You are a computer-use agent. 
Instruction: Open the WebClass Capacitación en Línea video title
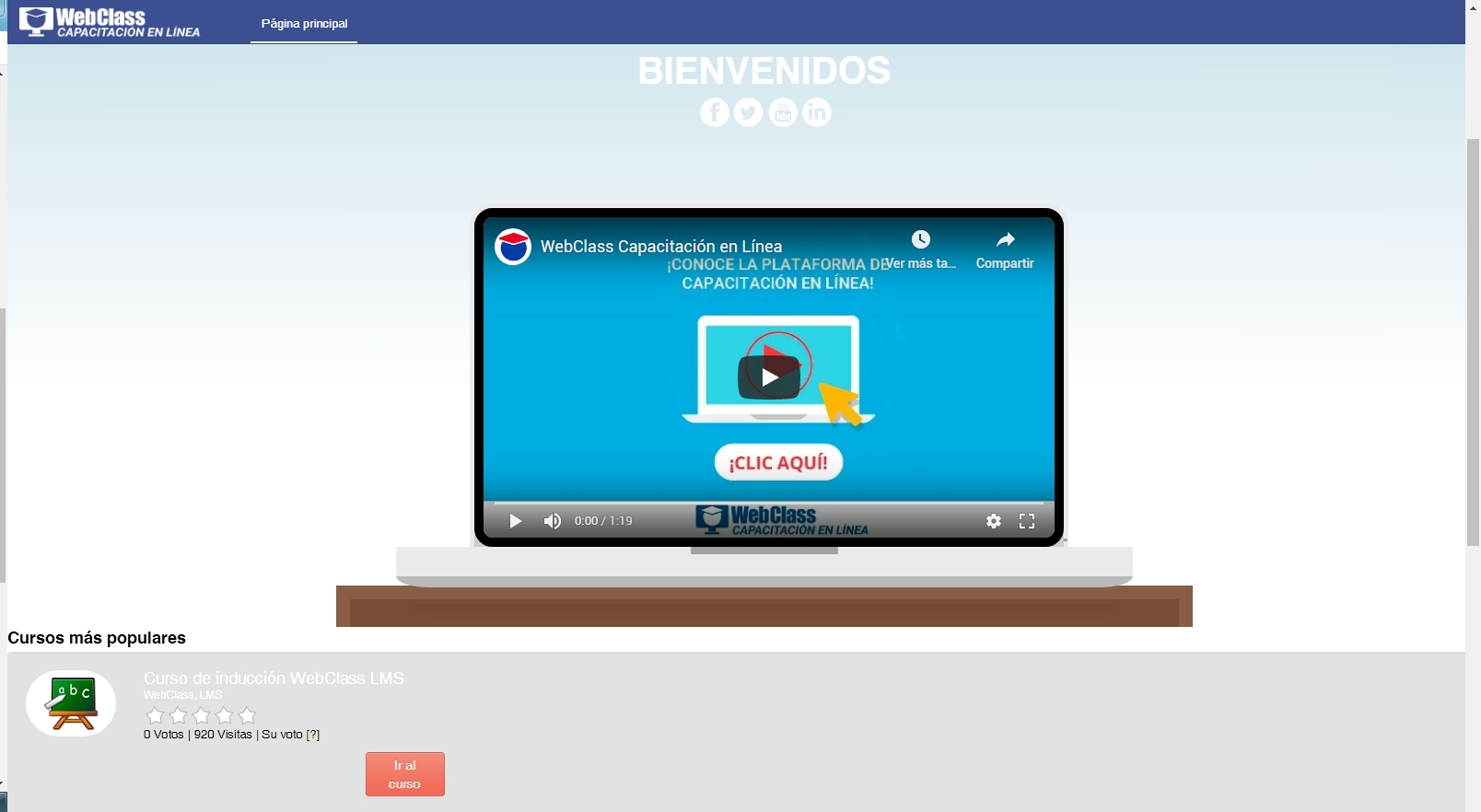pos(661,246)
